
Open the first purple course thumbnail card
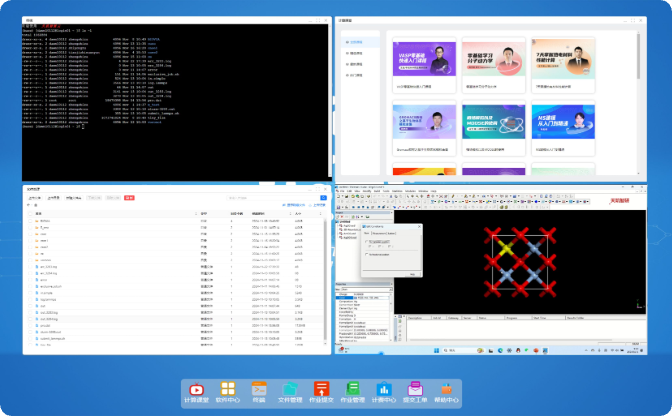(425, 60)
